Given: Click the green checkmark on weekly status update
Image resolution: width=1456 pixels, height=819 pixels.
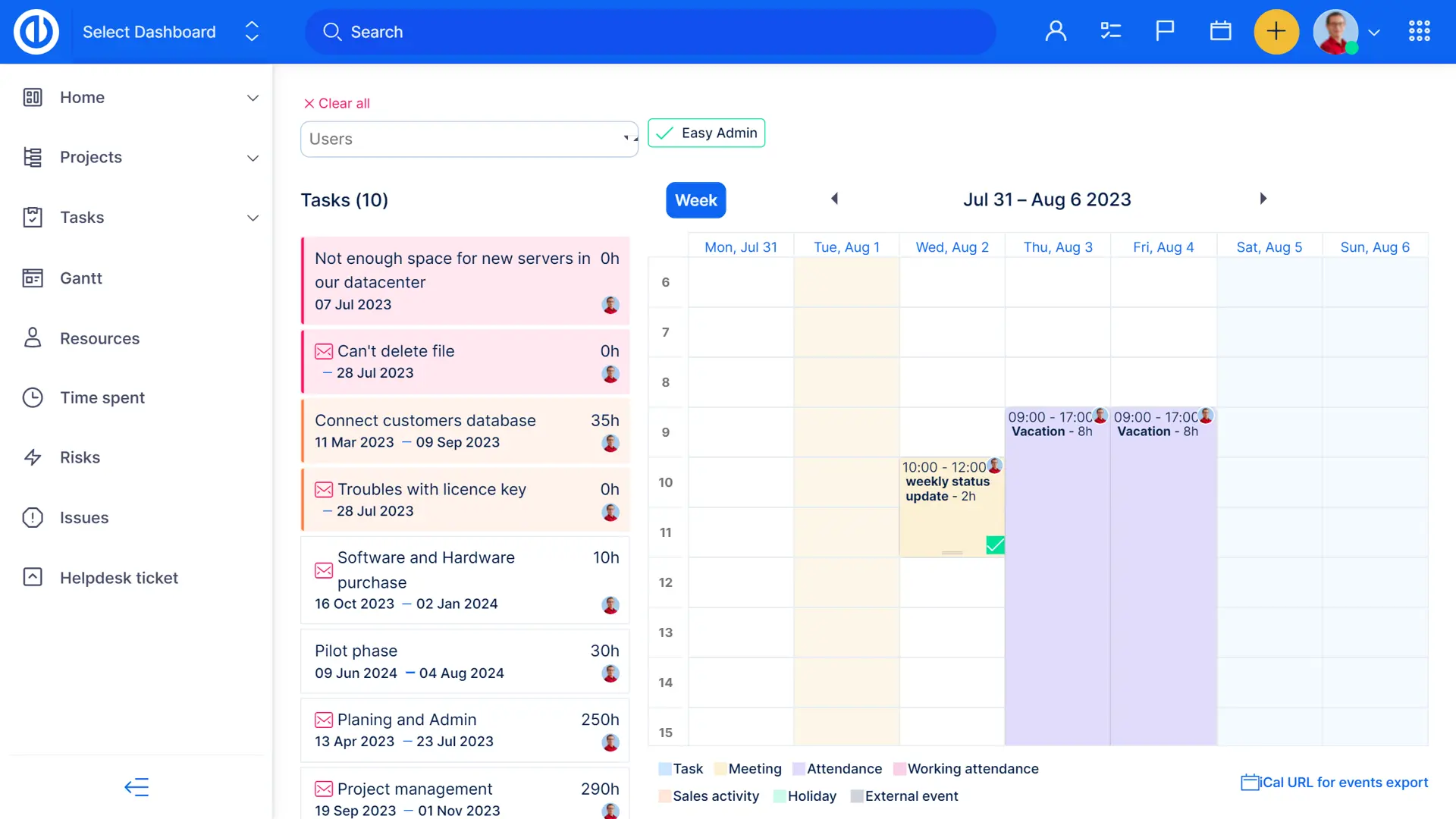Looking at the screenshot, I should (995, 544).
